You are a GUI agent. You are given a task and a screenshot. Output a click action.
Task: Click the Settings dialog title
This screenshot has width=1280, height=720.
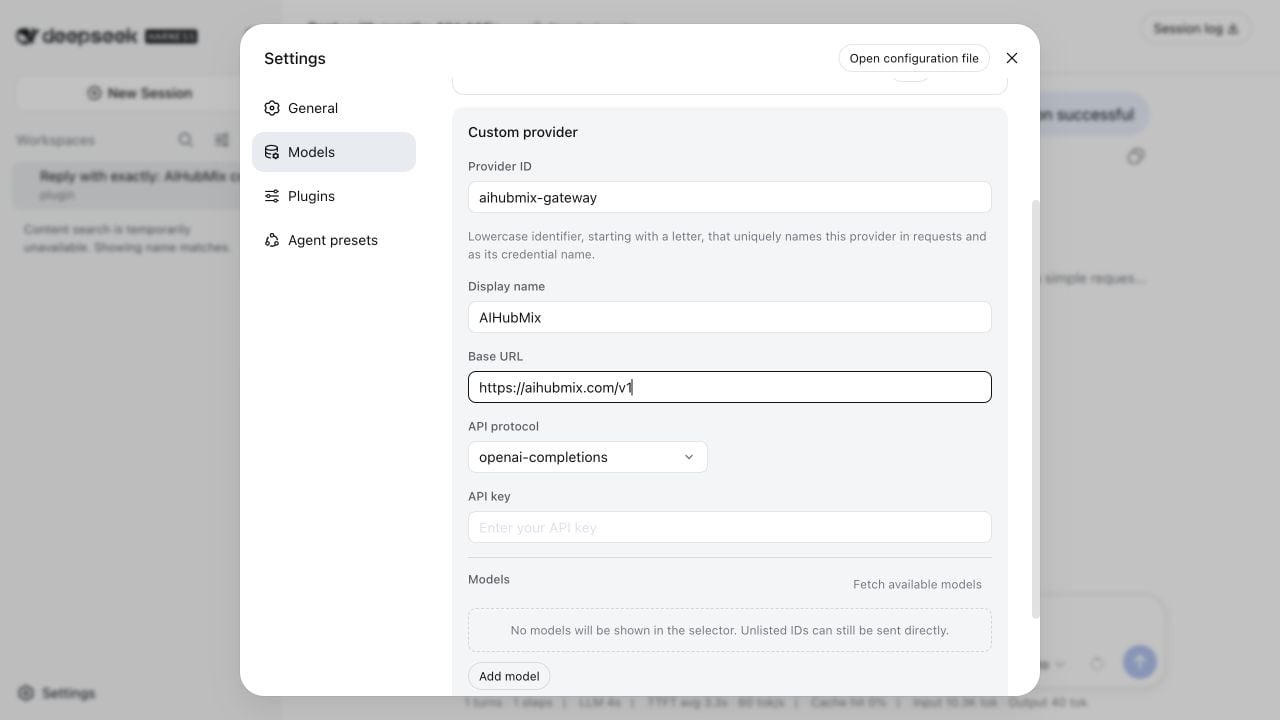tap(295, 58)
